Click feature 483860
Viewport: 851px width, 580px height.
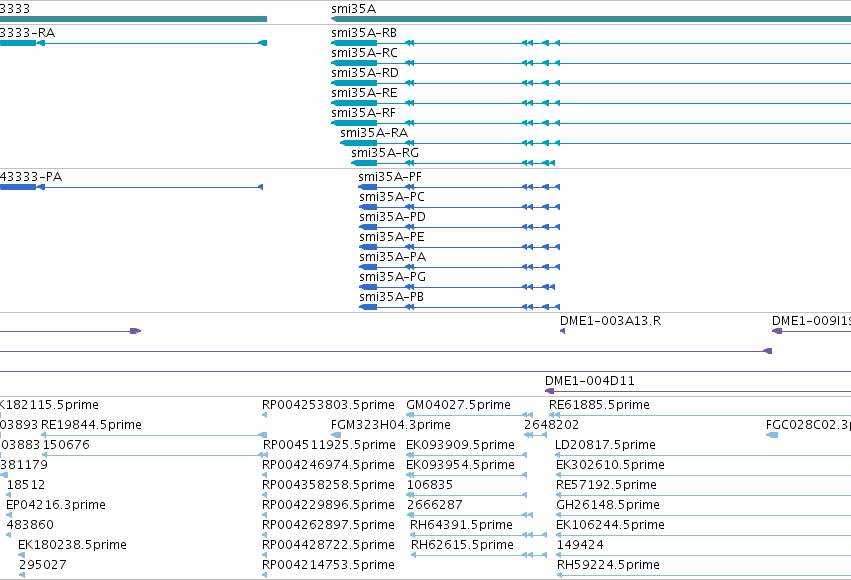(30, 525)
